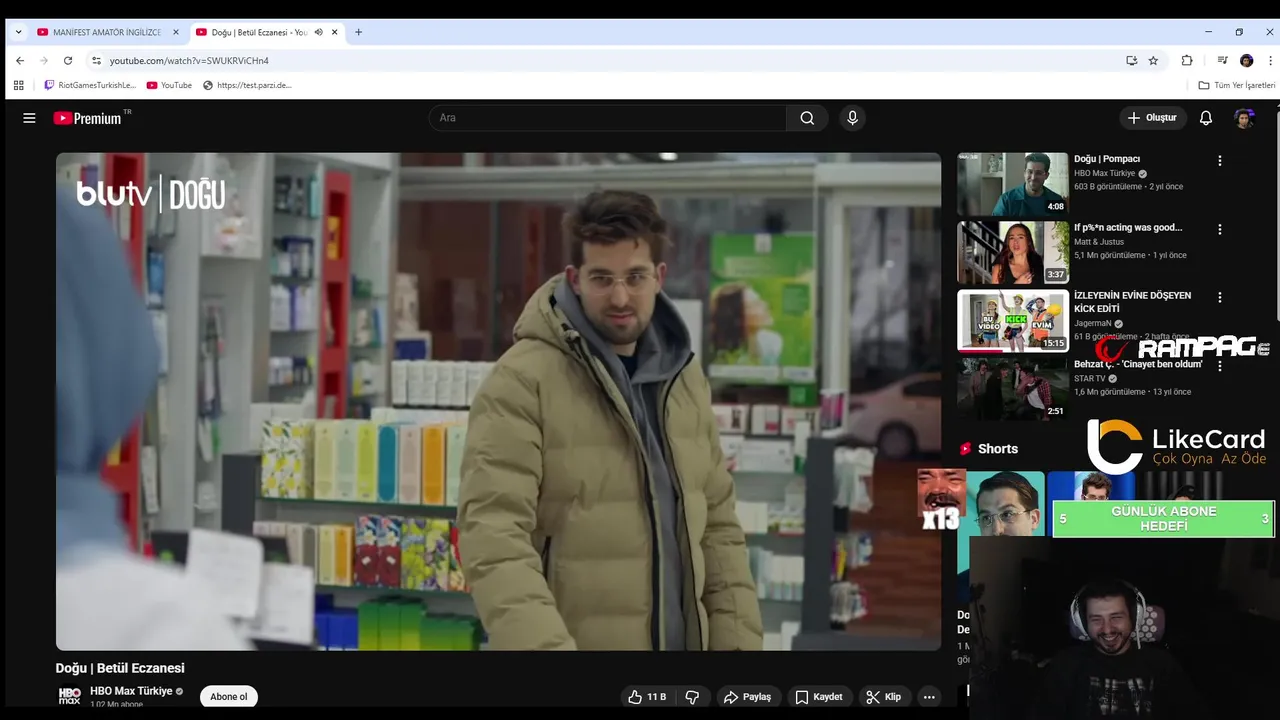The image size is (1280, 720).
Task: Mute the tab via speaker icon
Action: click(x=318, y=32)
